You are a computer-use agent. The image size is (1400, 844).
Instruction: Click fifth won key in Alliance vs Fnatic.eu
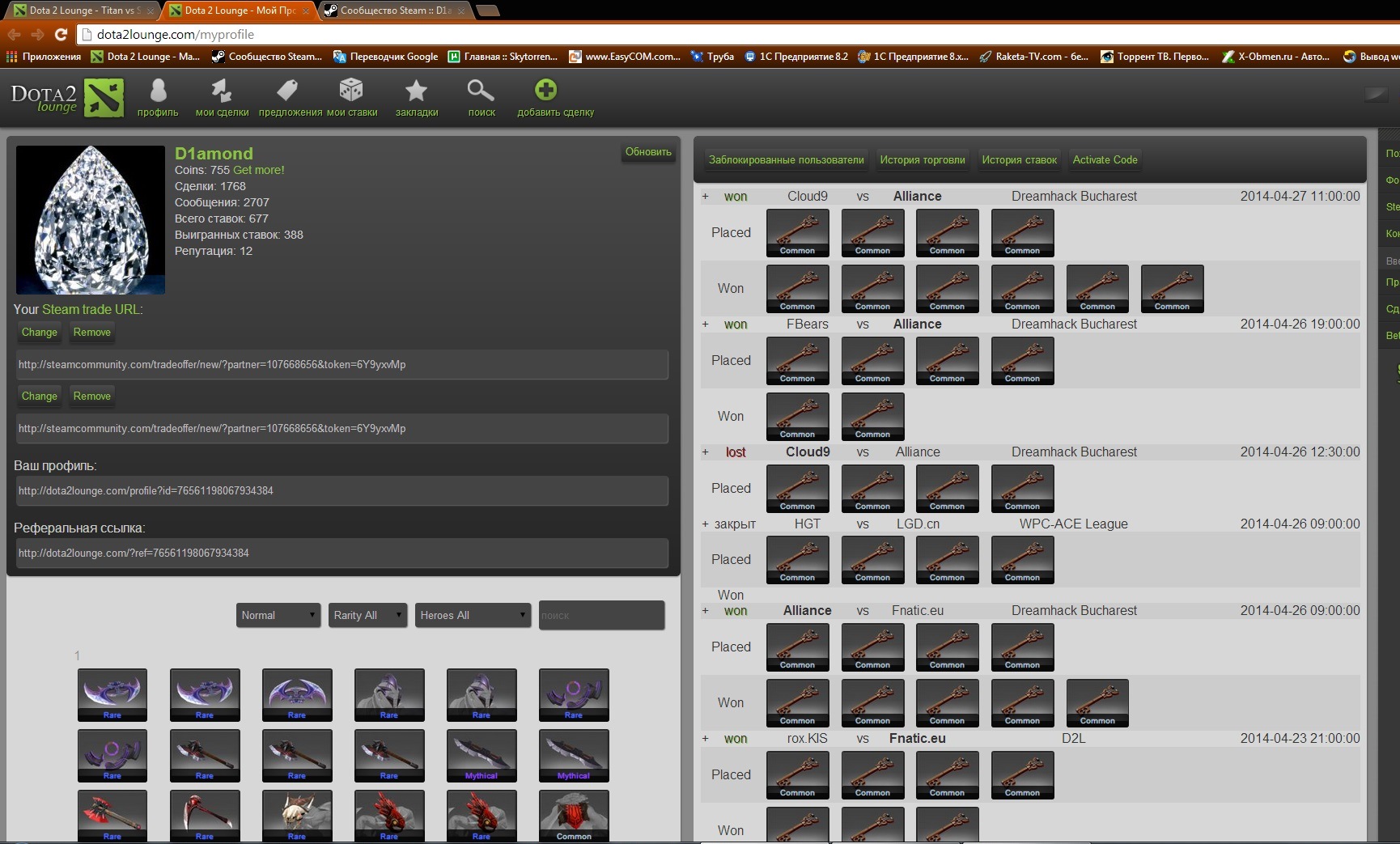pos(1097,703)
